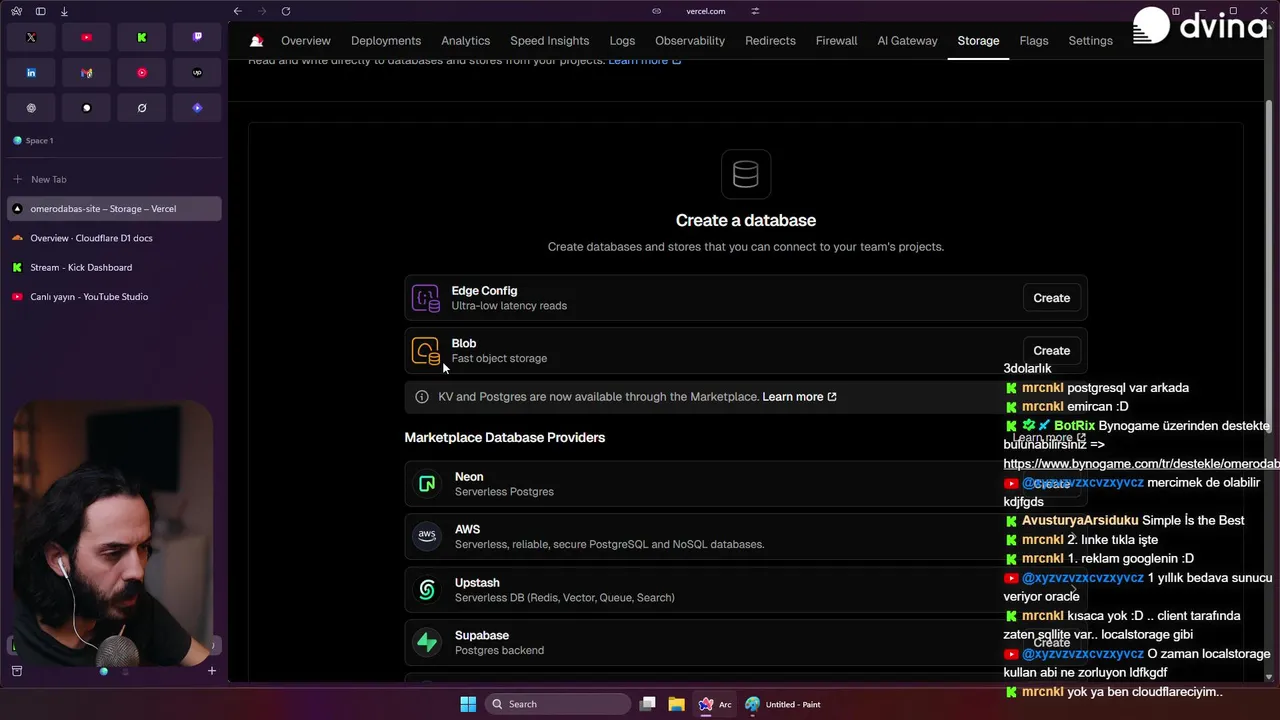Click the Supabase provider logo
Image resolution: width=1280 pixels, height=720 pixels.
pyautogui.click(x=427, y=642)
